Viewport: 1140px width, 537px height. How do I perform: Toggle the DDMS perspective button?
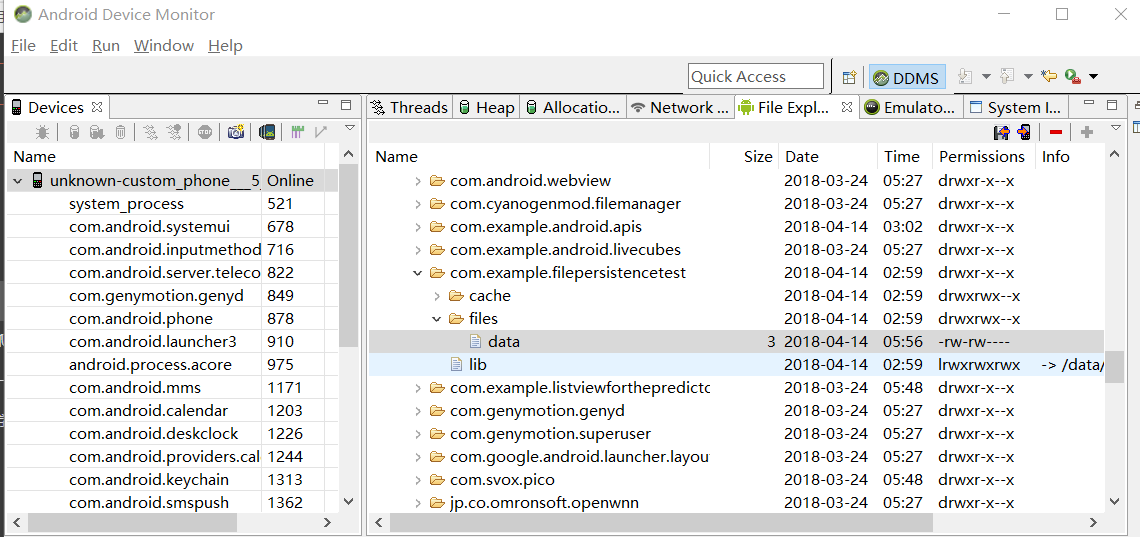pyautogui.click(x=905, y=77)
